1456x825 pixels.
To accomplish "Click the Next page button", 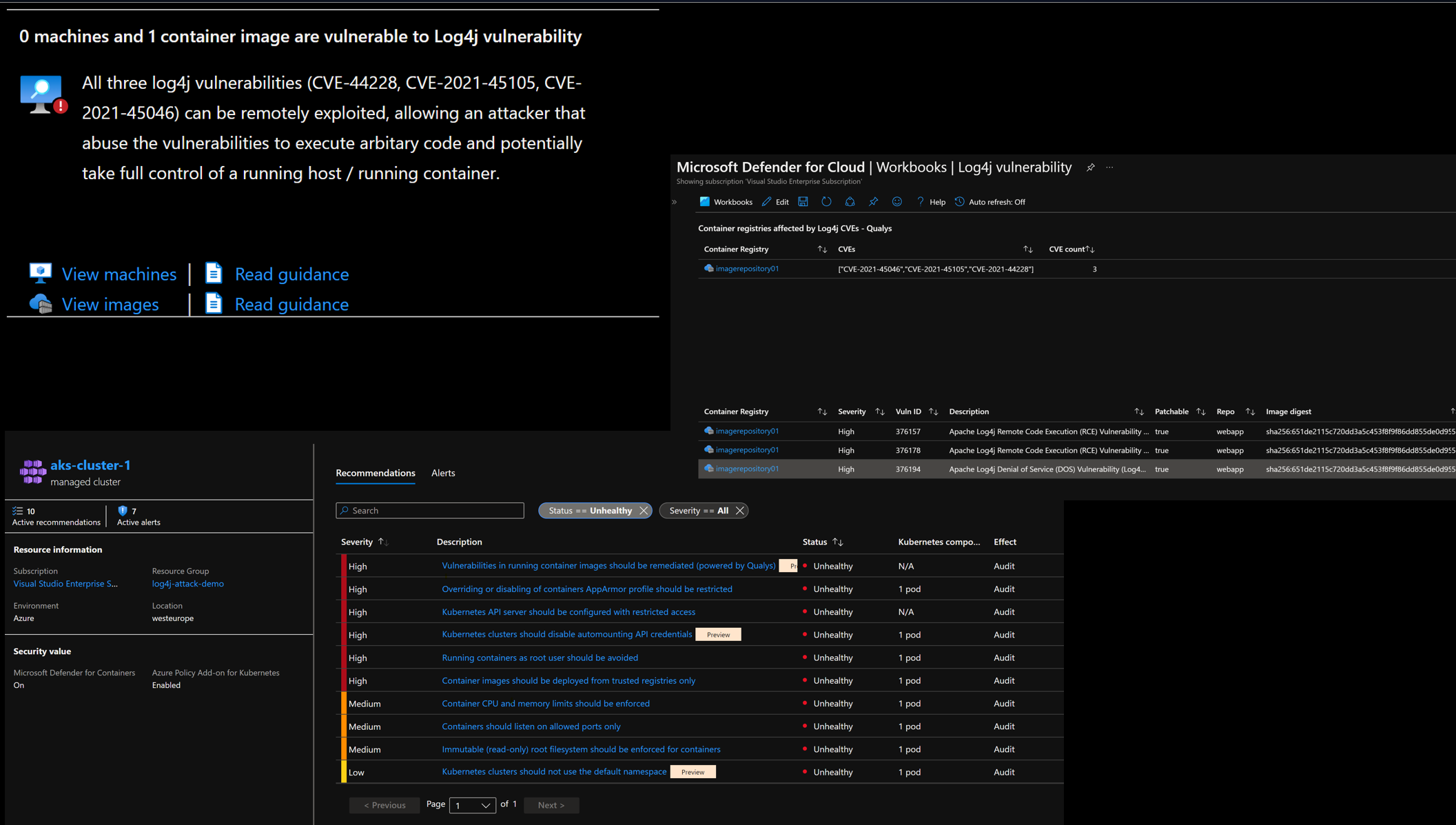I will tap(551, 805).
